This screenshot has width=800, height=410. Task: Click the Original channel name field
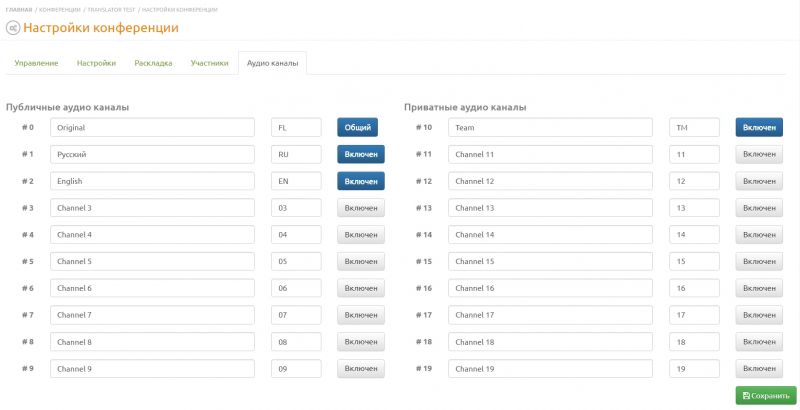152,127
